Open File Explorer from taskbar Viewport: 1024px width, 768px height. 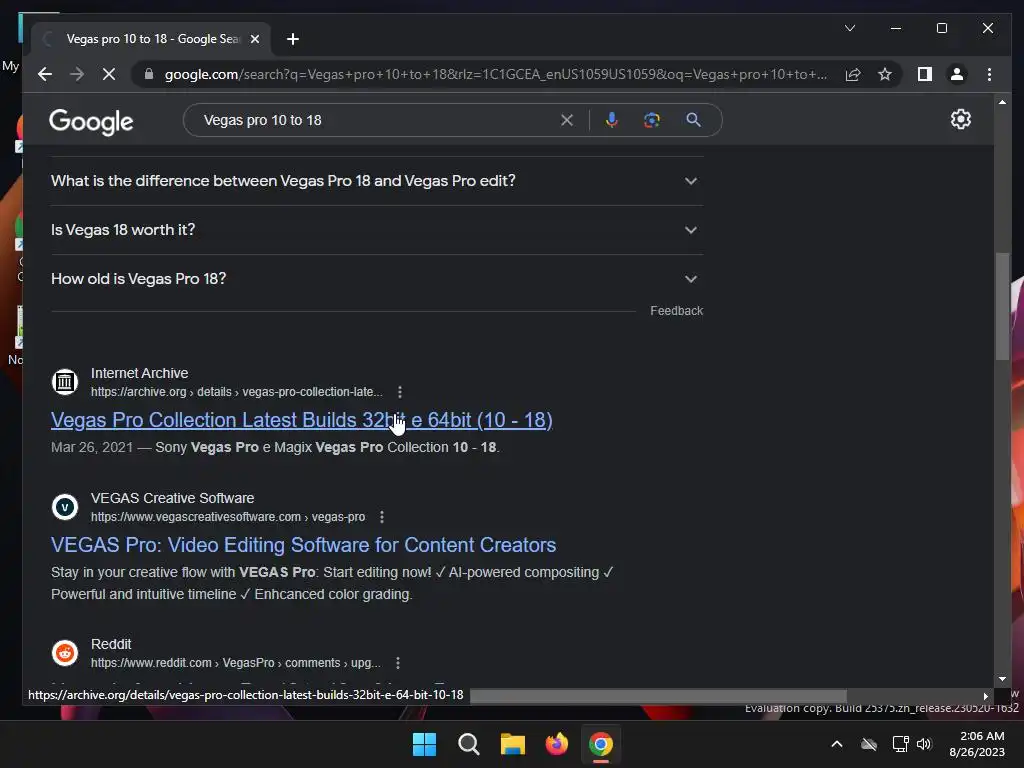click(513, 744)
